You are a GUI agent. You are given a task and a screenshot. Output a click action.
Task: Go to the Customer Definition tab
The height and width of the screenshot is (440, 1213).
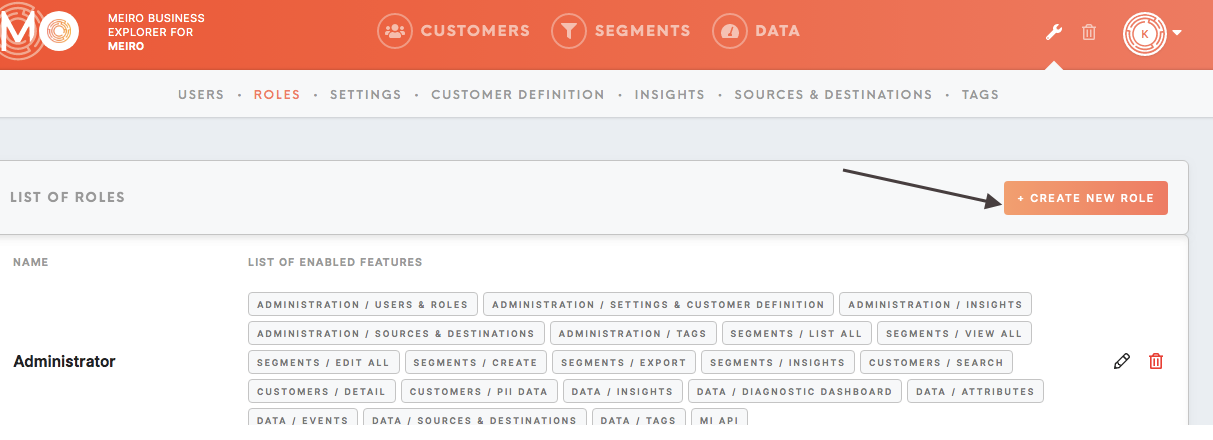coord(518,95)
